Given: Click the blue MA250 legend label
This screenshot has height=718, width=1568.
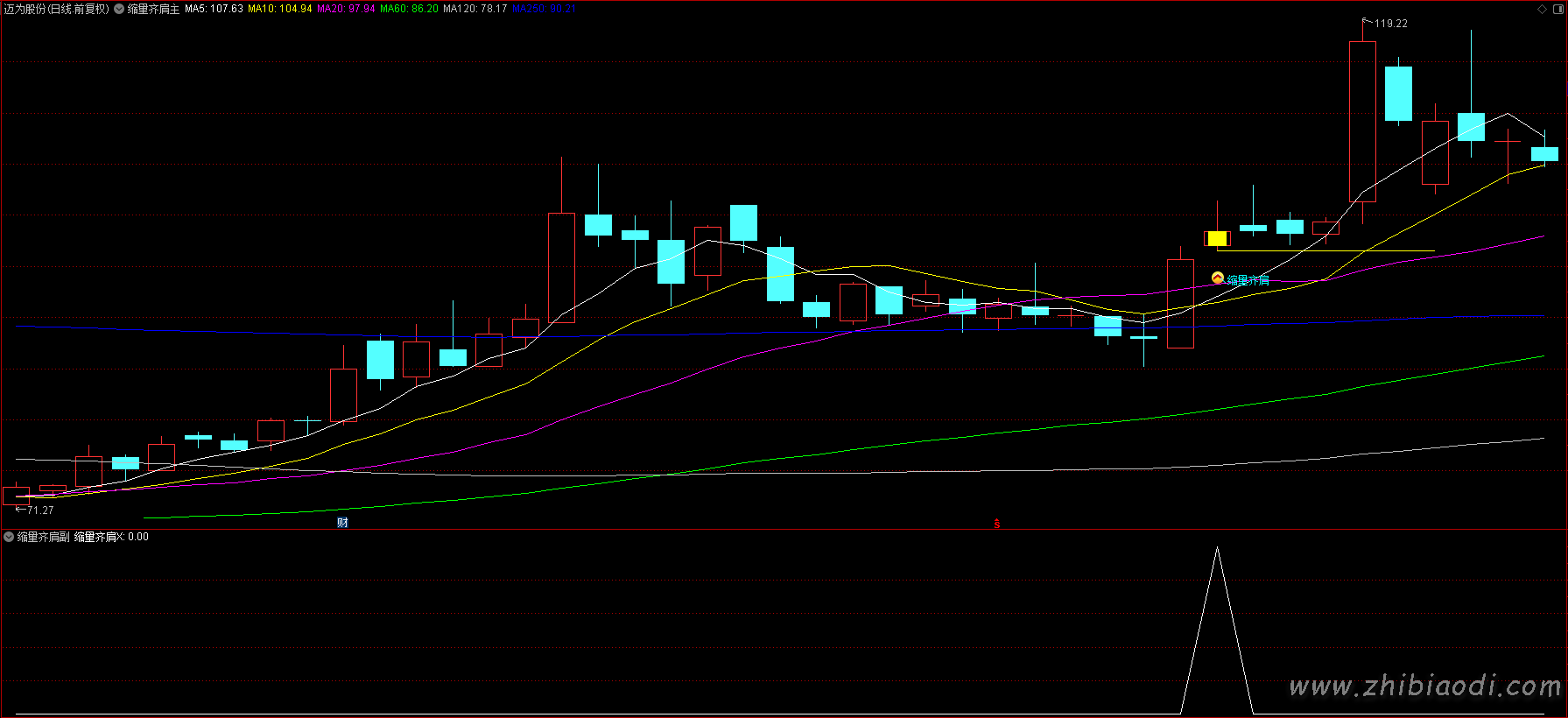Looking at the screenshot, I should [544, 9].
